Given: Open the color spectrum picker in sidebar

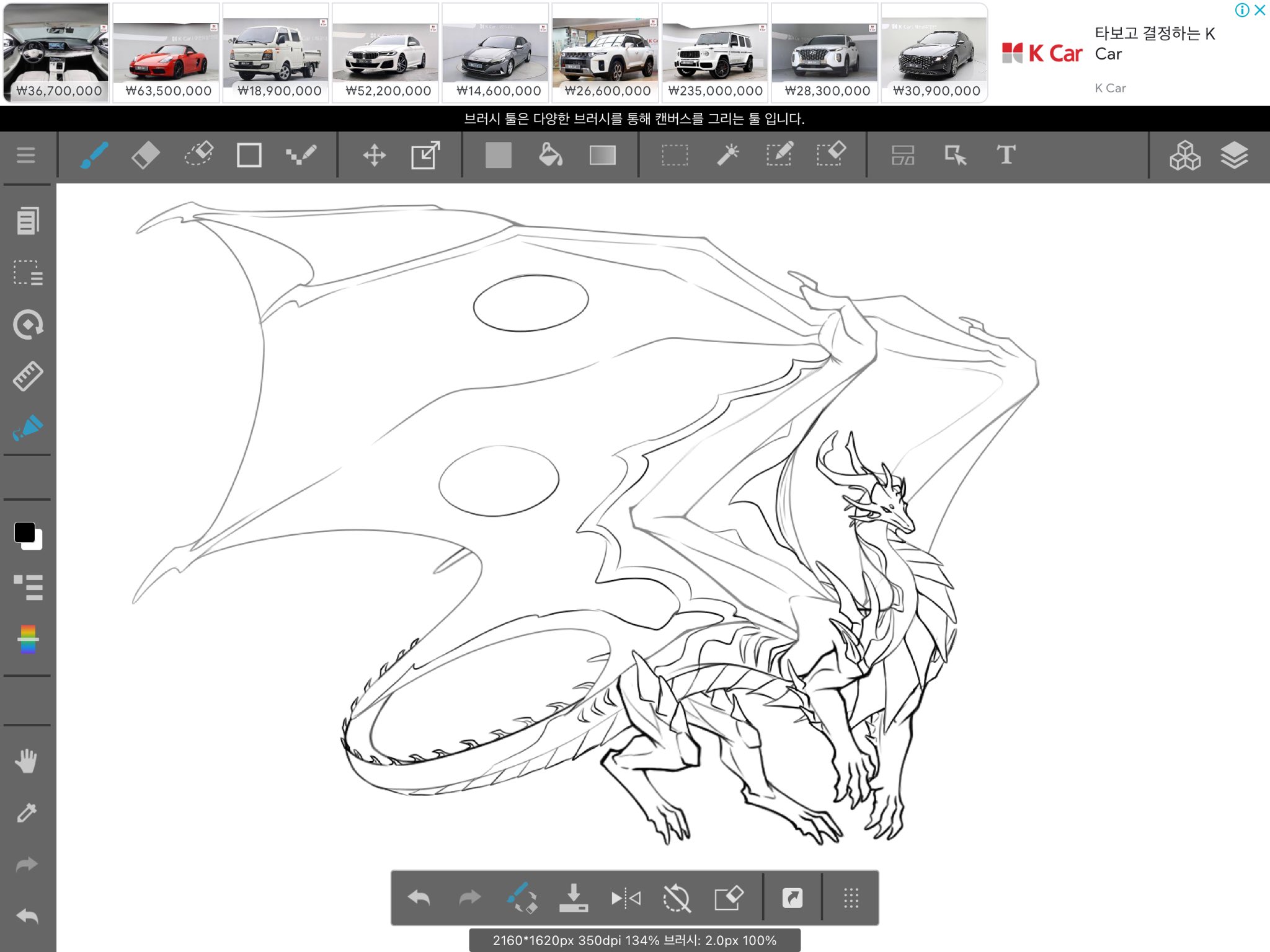Looking at the screenshot, I should tap(28, 639).
